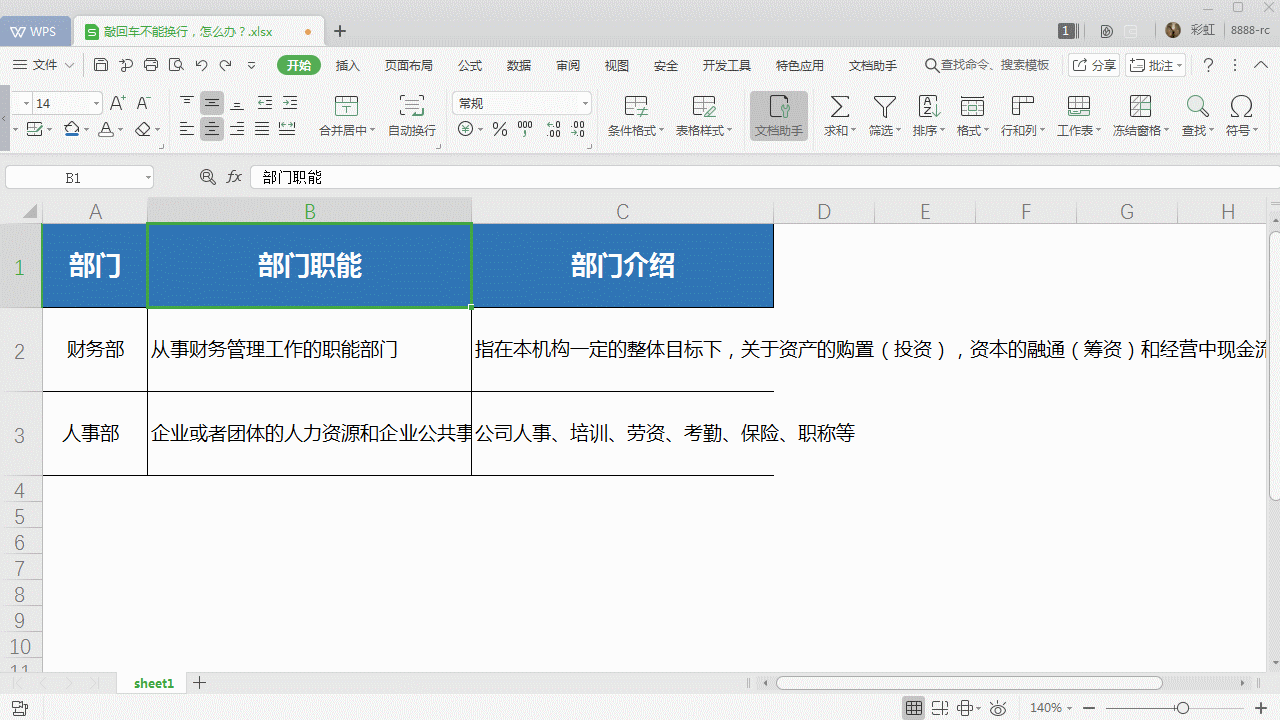Image resolution: width=1280 pixels, height=720 pixels.
Task: Open the Filter (筛选) tool
Action: point(884,116)
